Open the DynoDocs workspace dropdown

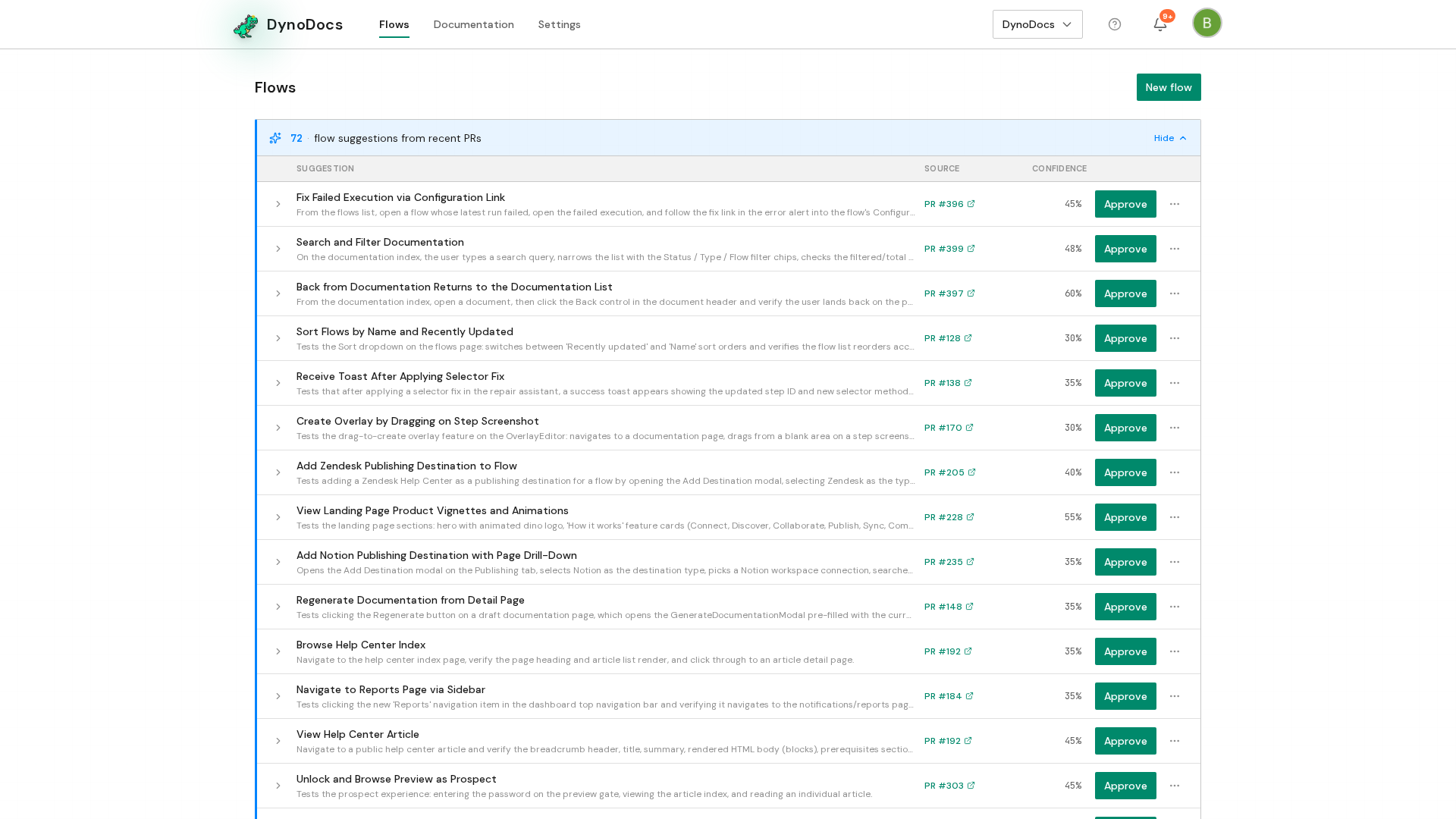pos(1037,24)
